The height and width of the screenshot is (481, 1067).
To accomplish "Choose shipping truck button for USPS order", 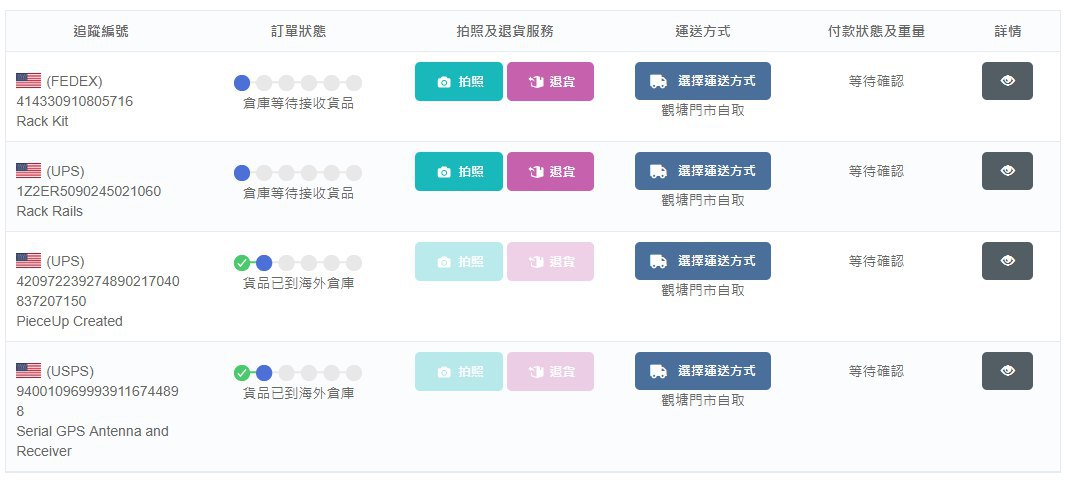I will click(x=703, y=371).
